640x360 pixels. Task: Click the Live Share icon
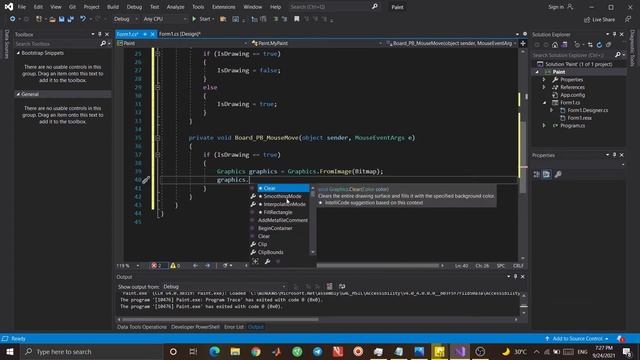click(587, 20)
